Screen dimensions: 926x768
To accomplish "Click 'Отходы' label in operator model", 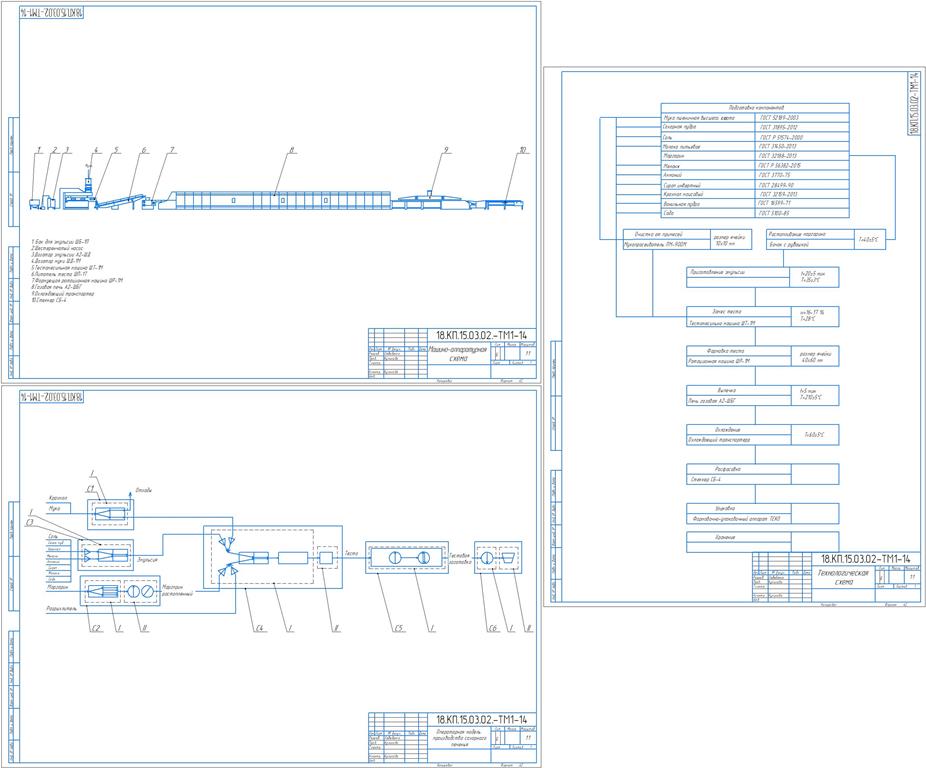I will point(144,490).
